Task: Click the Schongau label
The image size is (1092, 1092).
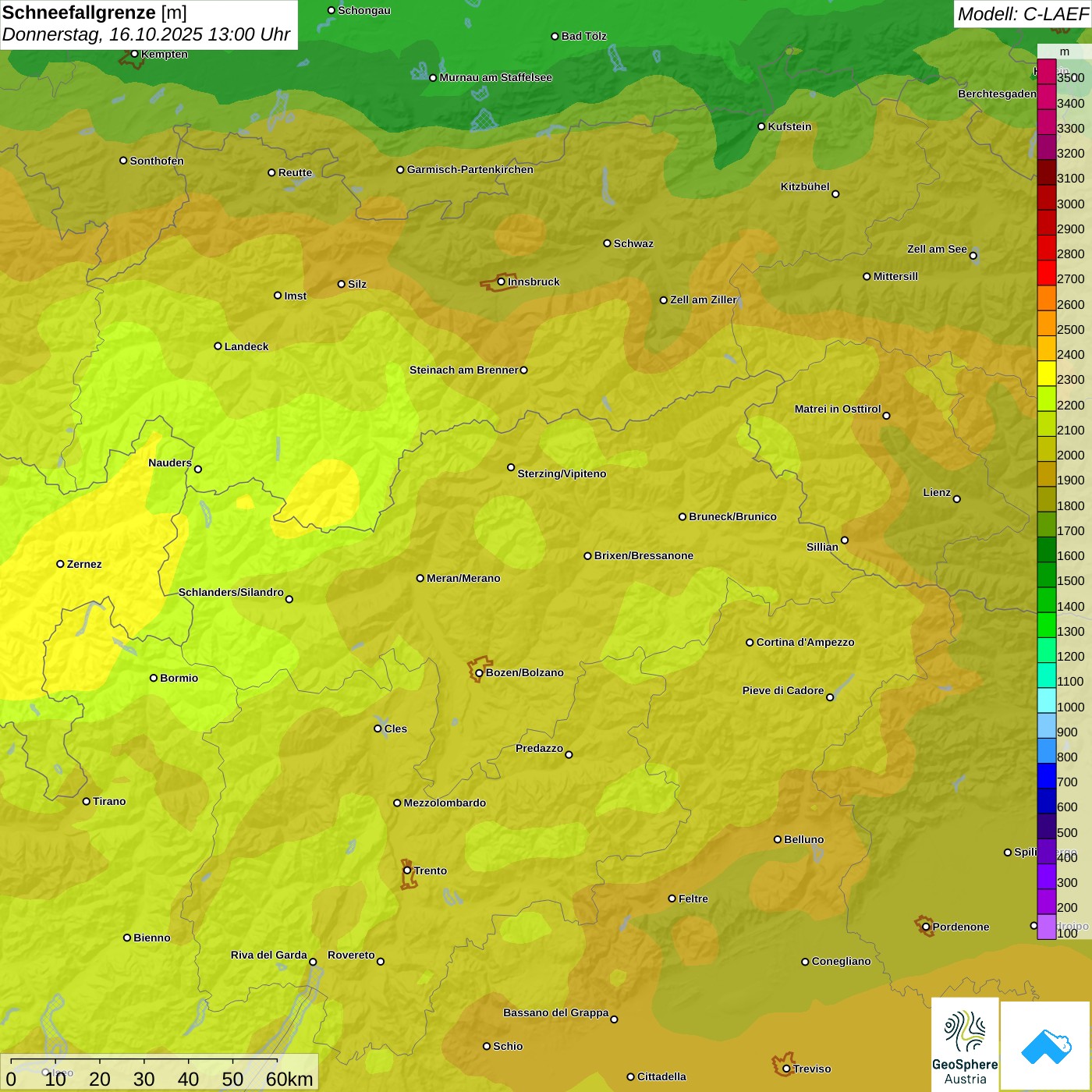Action: coord(364,10)
